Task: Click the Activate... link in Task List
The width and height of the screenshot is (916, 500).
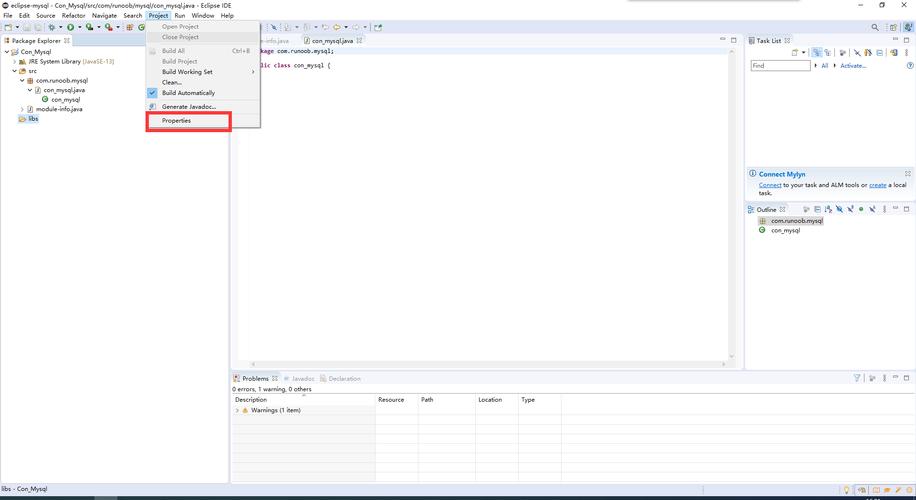Action: click(x=853, y=66)
